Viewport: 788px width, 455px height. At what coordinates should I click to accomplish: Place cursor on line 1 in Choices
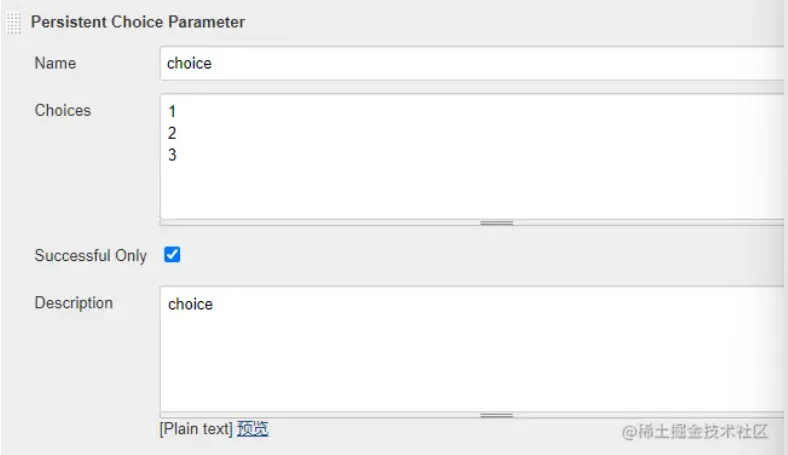pyautogui.click(x=173, y=112)
